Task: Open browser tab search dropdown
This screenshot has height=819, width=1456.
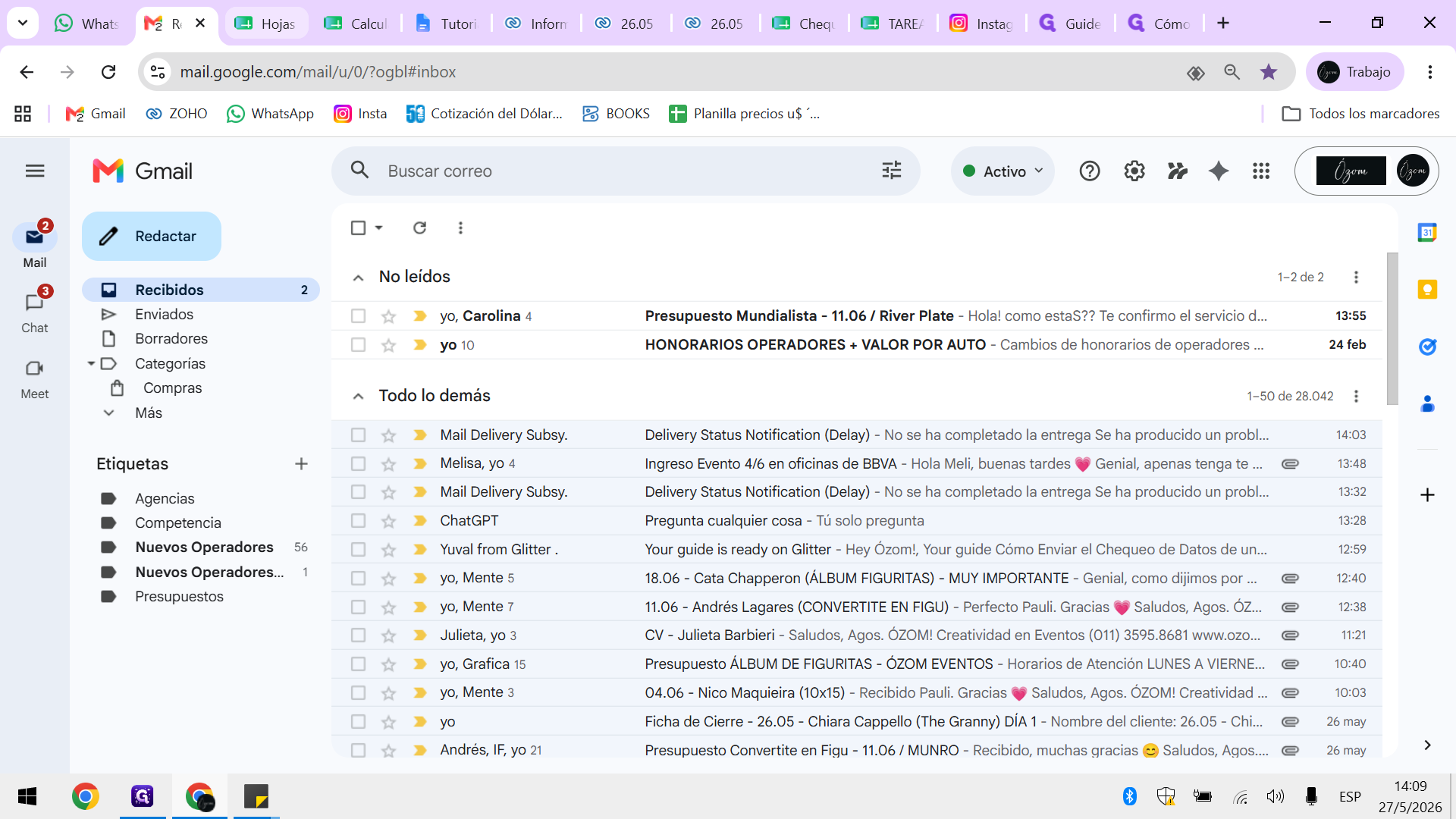Action: 23,23
